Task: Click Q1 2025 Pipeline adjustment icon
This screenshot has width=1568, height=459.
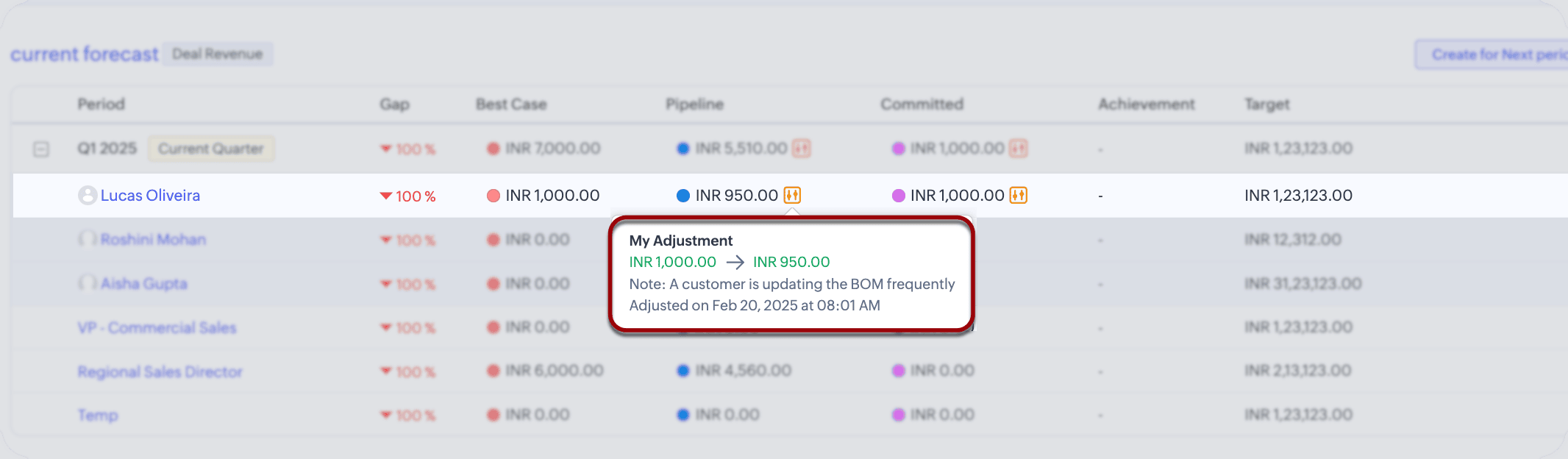Action: (x=802, y=149)
